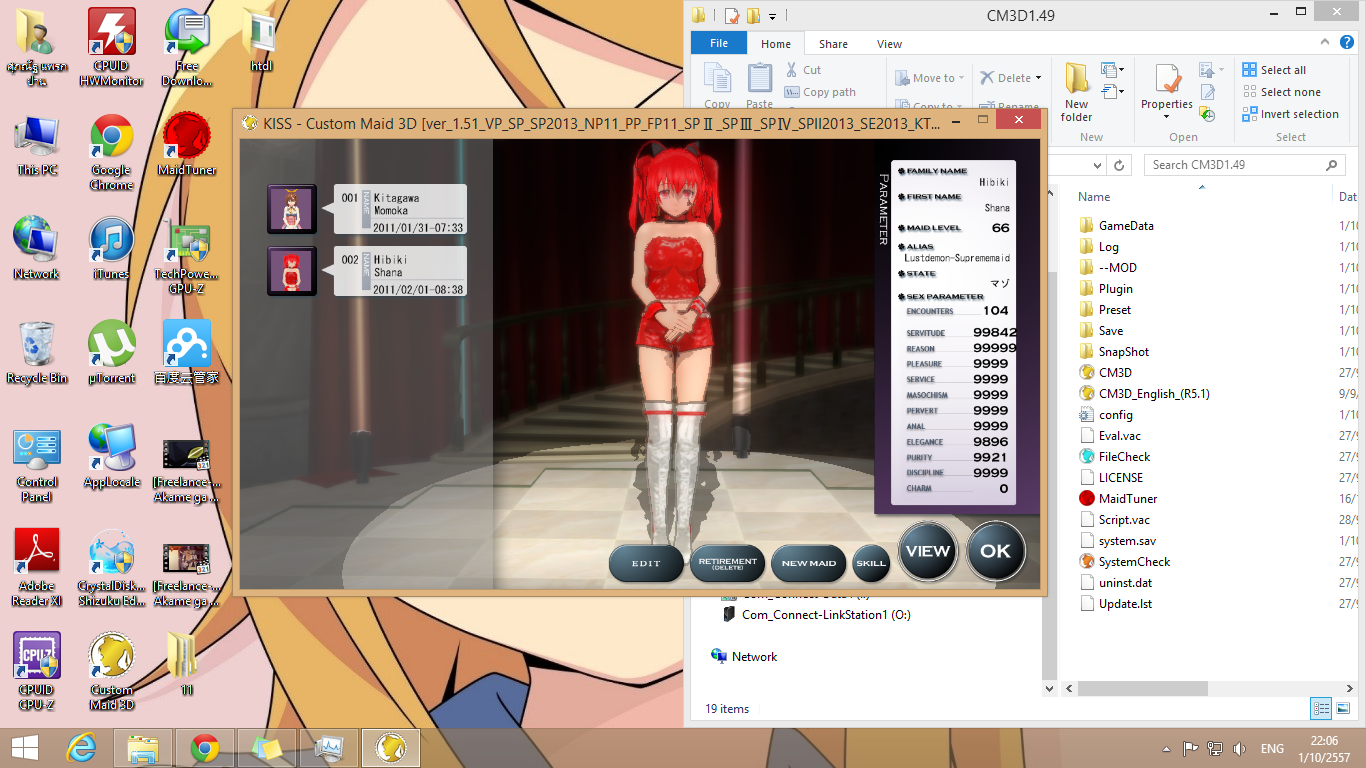Screen dimensions: 1366x768
Task: Click the EDIT button in game
Action: coord(646,564)
